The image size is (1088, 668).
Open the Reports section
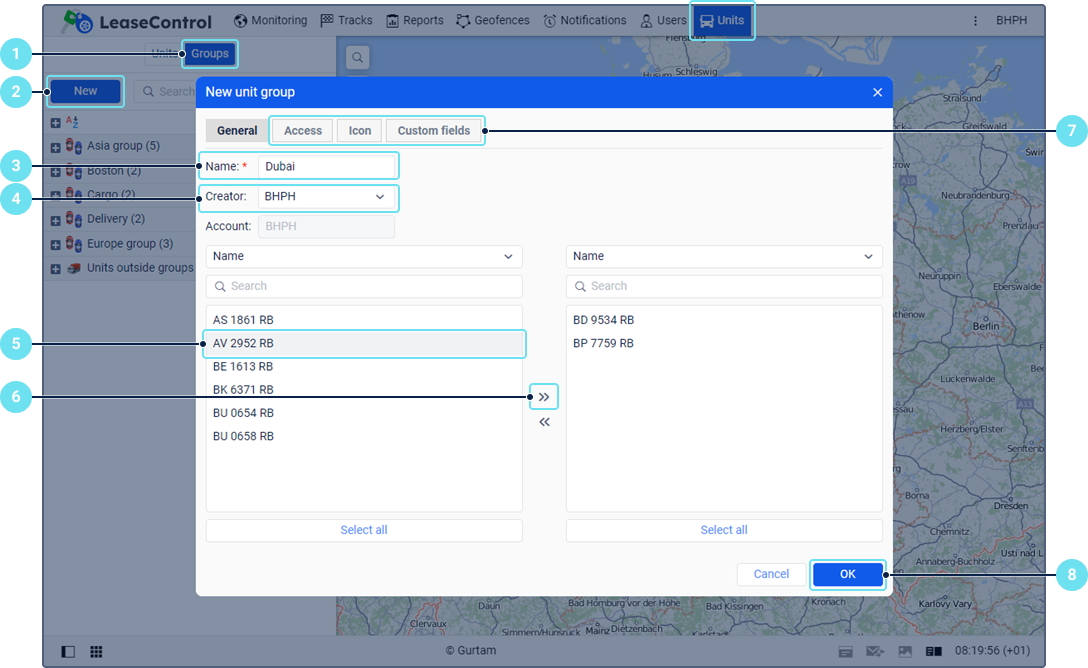414,20
